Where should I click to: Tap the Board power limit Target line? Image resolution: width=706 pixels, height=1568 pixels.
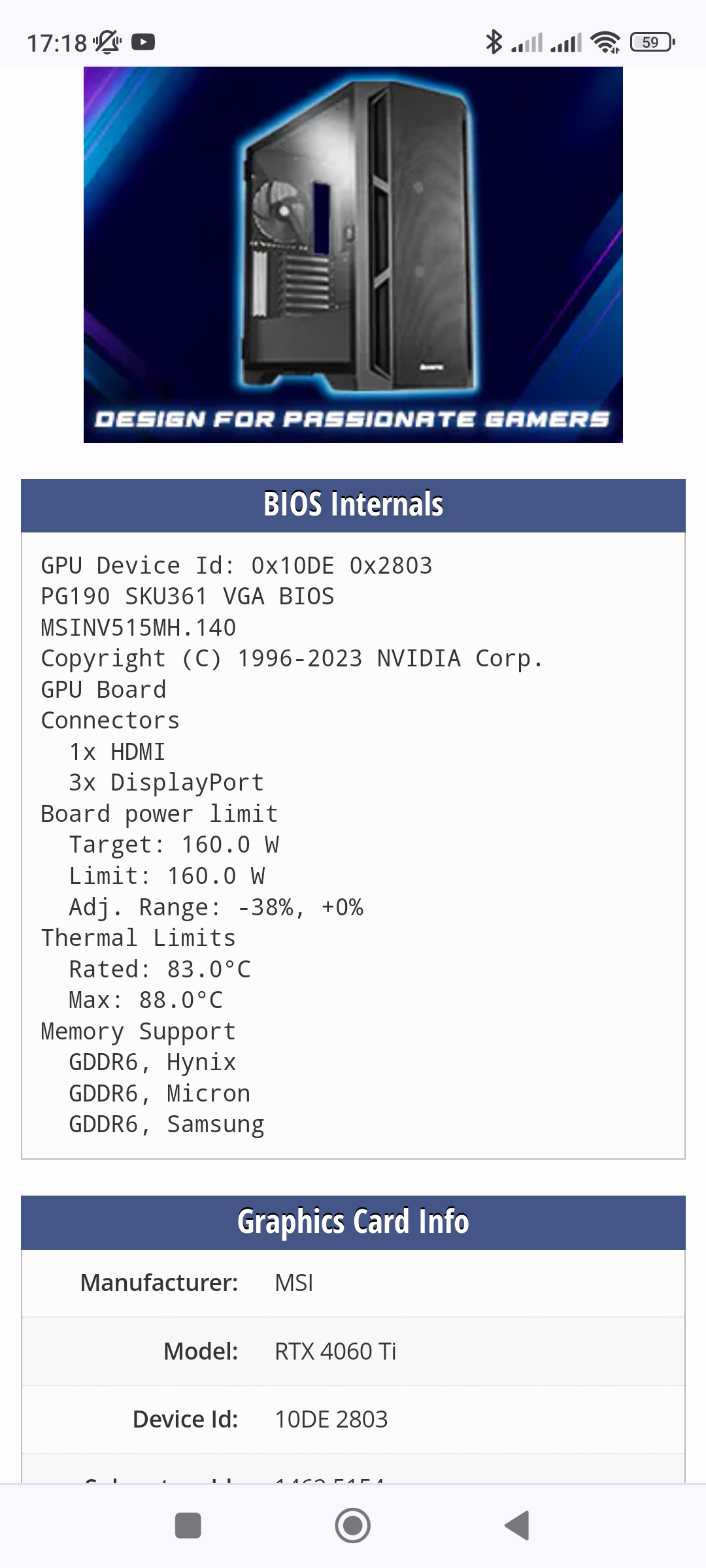point(174,845)
